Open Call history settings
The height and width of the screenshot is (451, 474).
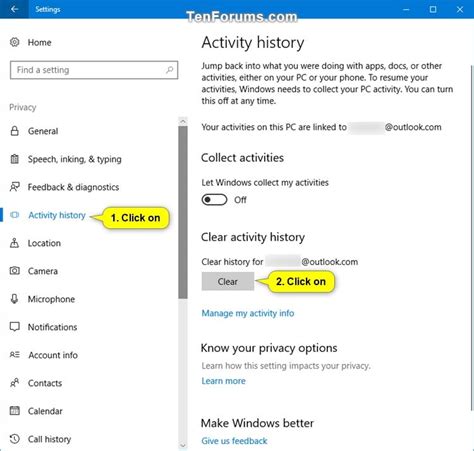click(49, 439)
